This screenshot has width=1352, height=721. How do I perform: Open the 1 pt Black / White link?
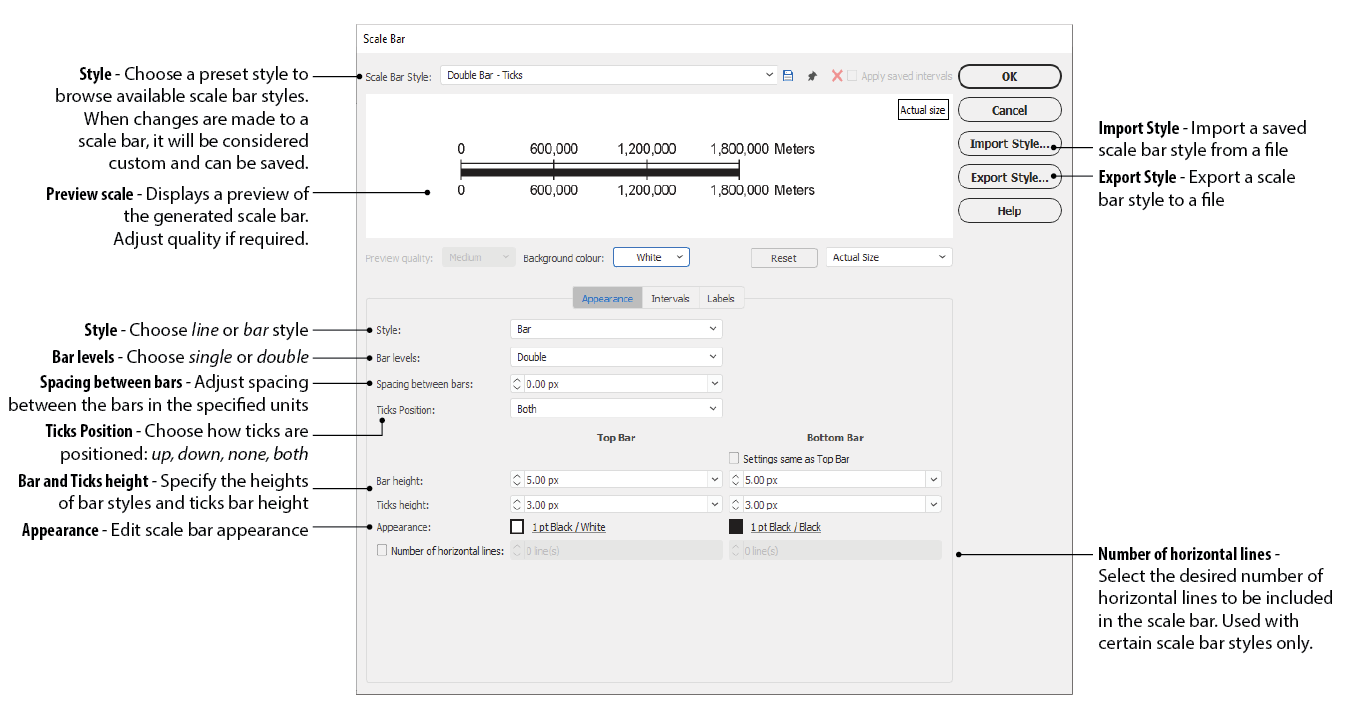click(568, 527)
